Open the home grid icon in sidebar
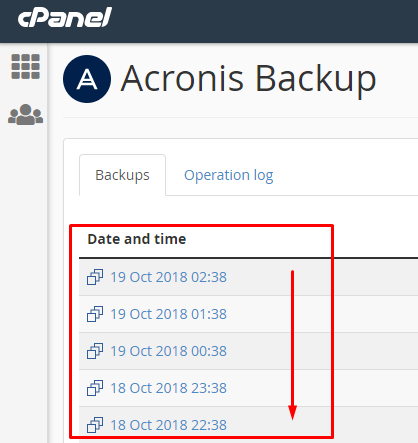Viewport: 418px width, 443px height. tap(26, 67)
